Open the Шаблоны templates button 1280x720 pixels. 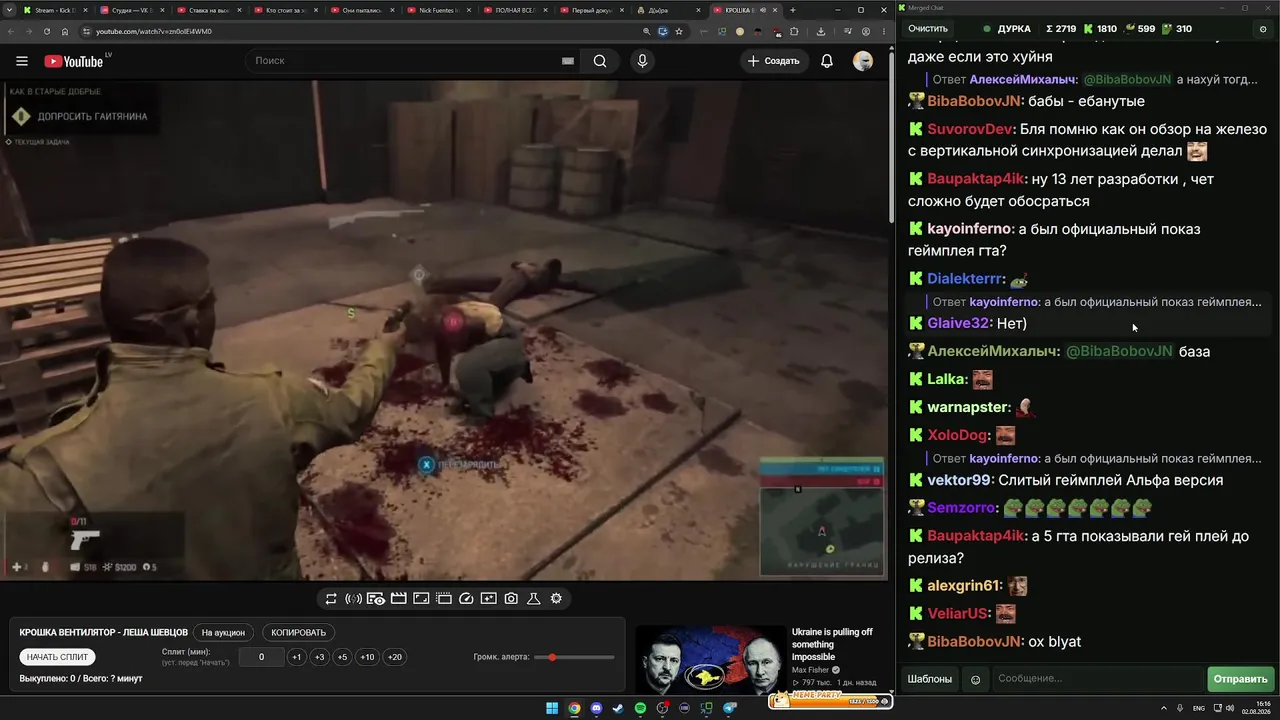pyautogui.click(x=930, y=680)
